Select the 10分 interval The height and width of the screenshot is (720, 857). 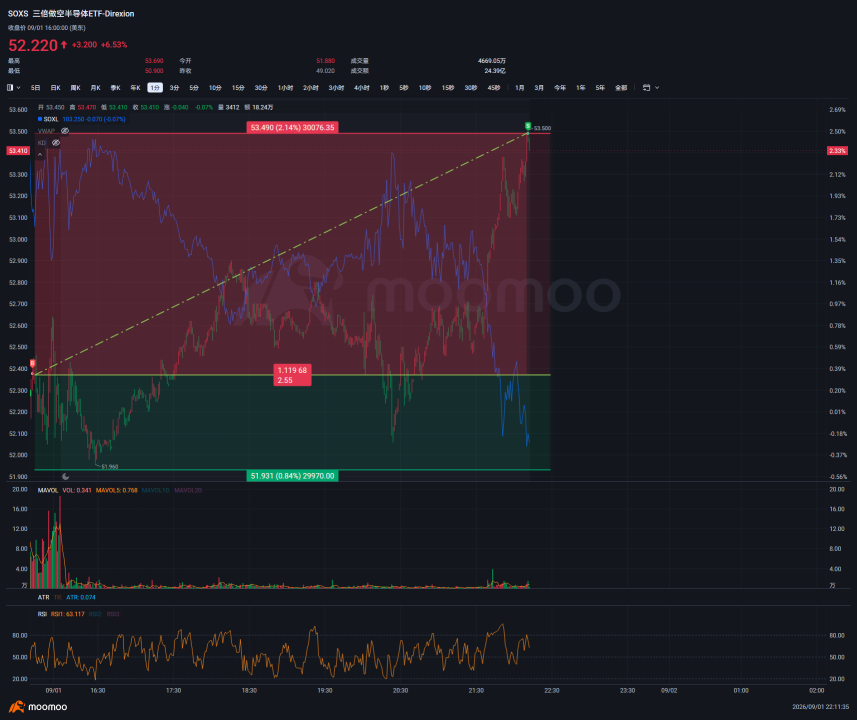[215, 87]
